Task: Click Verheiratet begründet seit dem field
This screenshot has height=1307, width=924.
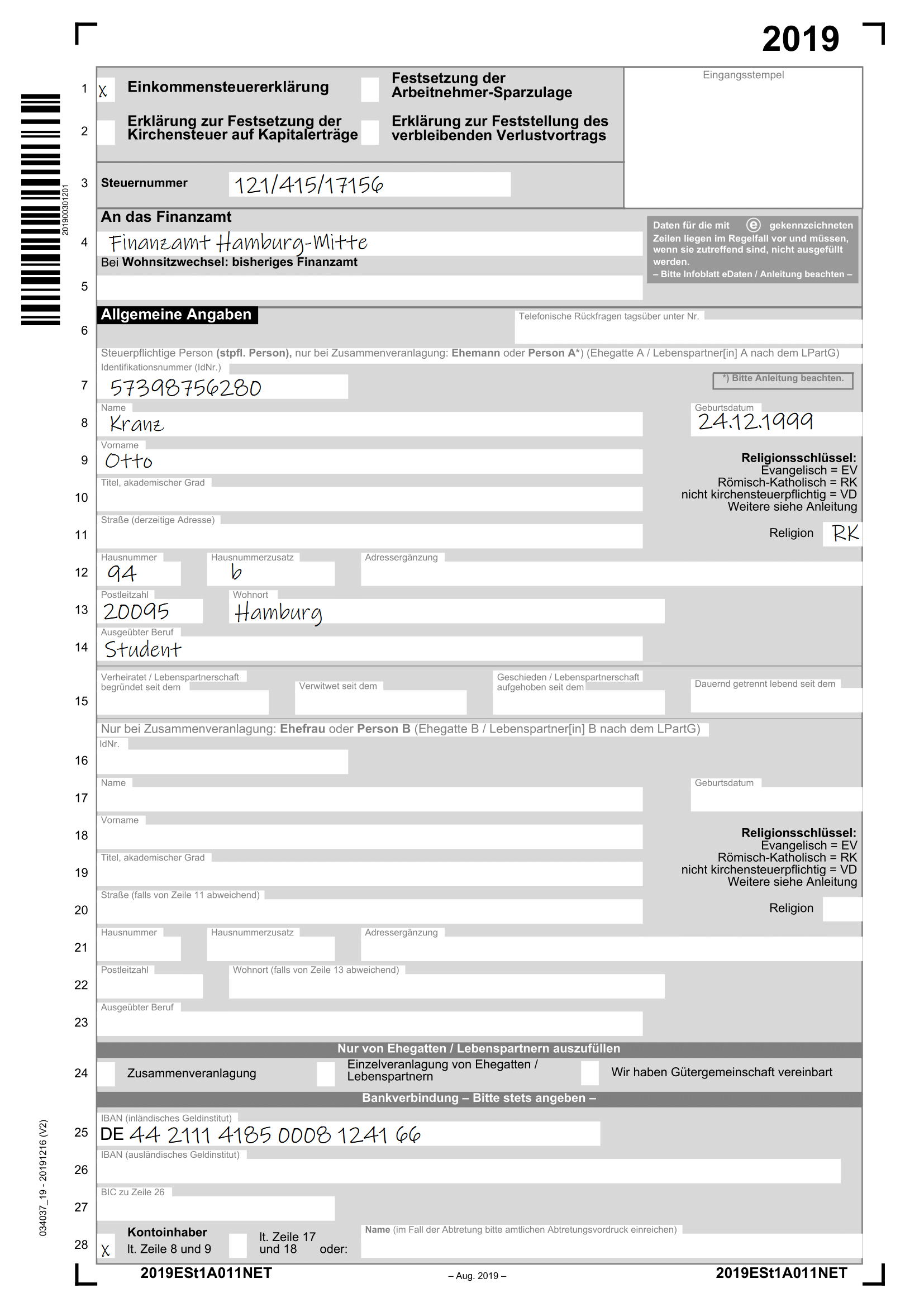Action: [x=183, y=703]
